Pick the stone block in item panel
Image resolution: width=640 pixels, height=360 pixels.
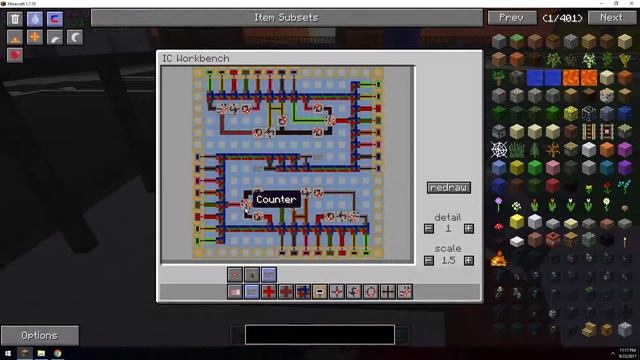pyautogui.click(x=499, y=41)
